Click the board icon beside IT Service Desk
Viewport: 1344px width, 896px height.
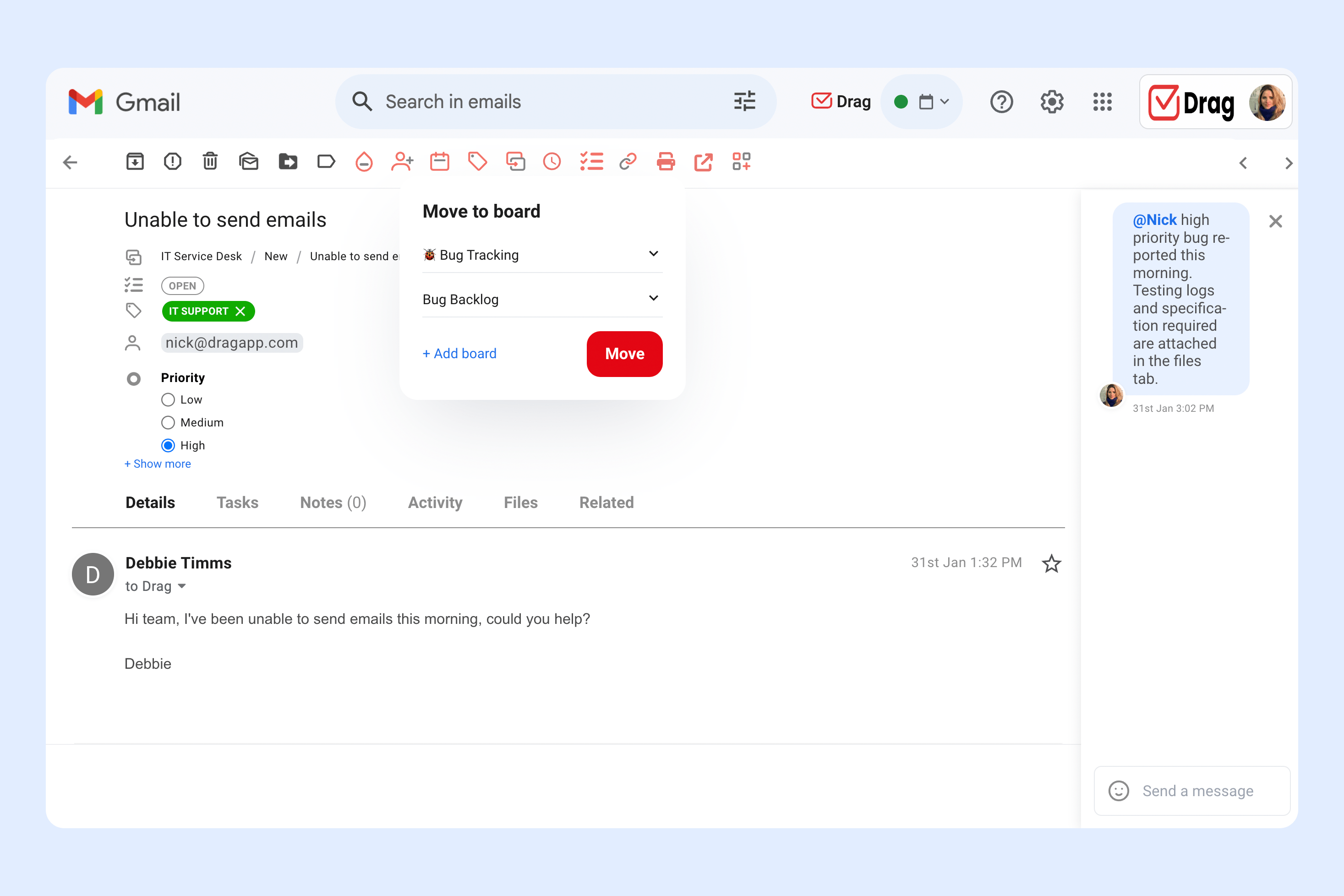(x=134, y=257)
